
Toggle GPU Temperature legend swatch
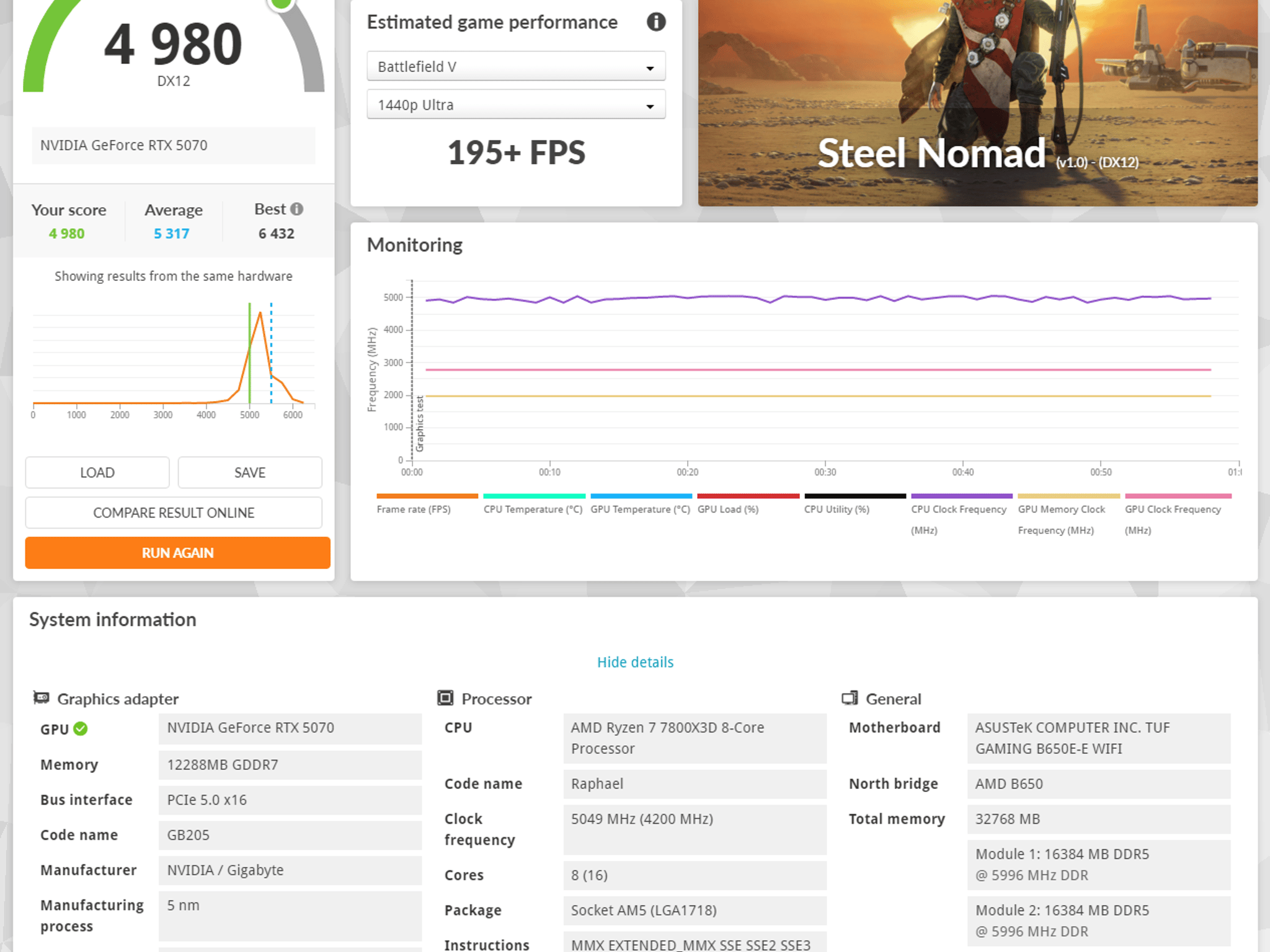click(641, 496)
